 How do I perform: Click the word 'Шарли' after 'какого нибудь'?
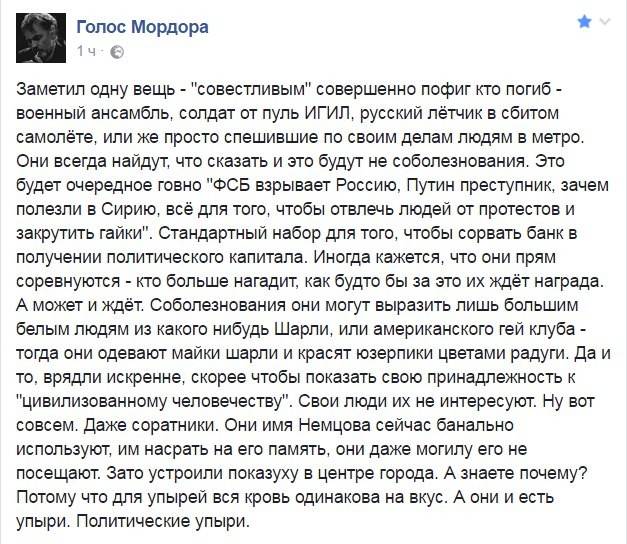click(x=301, y=329)
